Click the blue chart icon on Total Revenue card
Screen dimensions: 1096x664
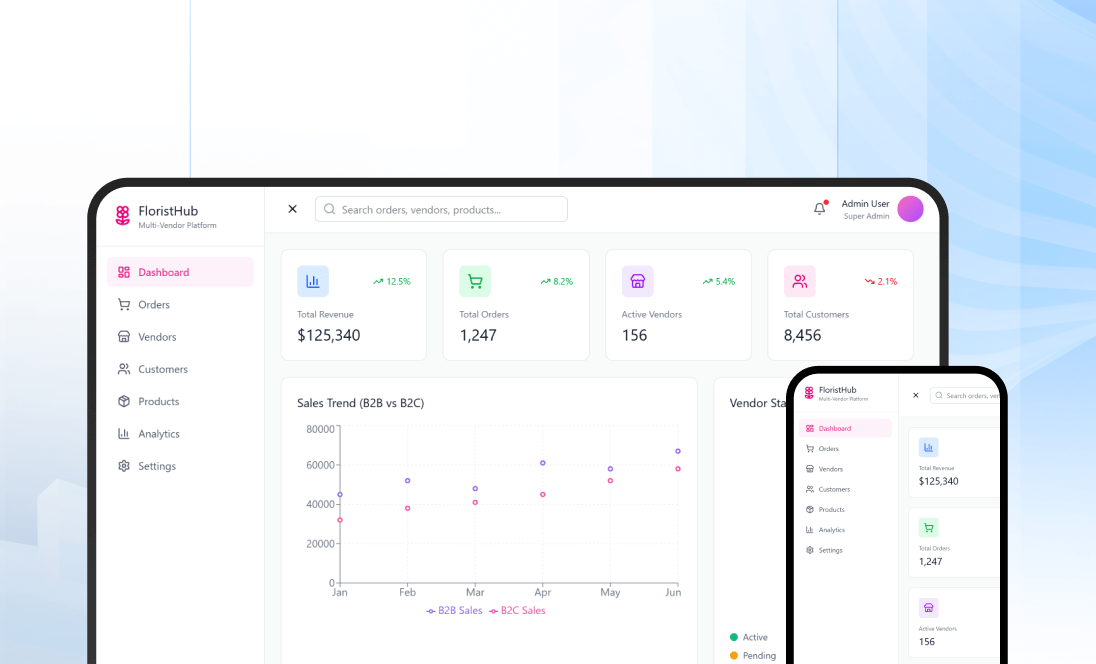(x=313, y=281)
